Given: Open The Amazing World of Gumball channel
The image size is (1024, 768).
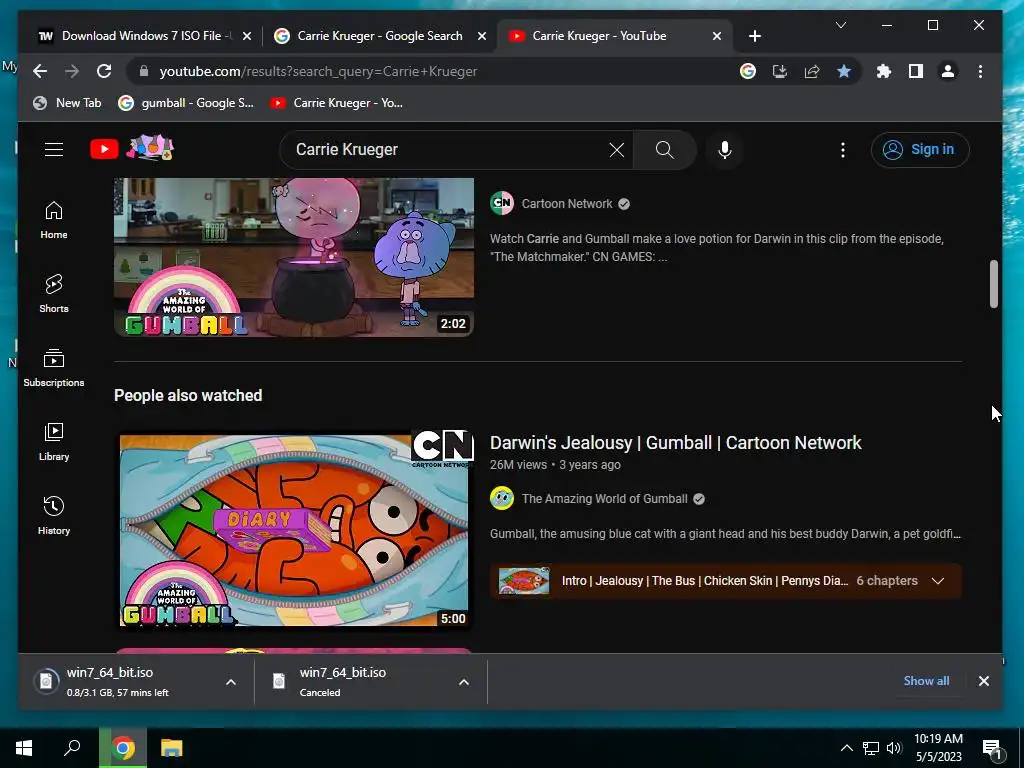Looking at the screenshot, I should point(605,499).
